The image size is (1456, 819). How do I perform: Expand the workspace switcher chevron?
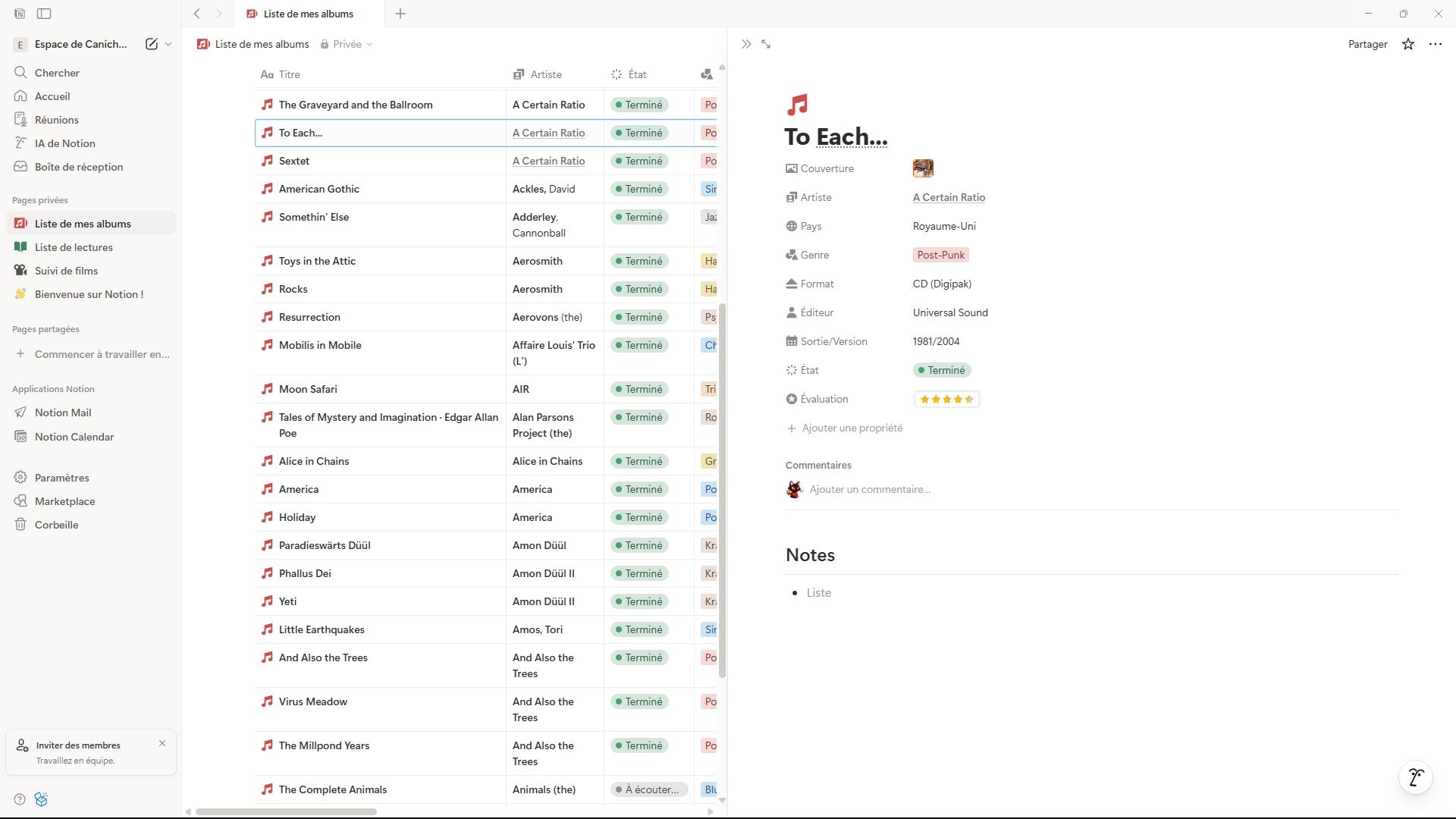(168, 44)
